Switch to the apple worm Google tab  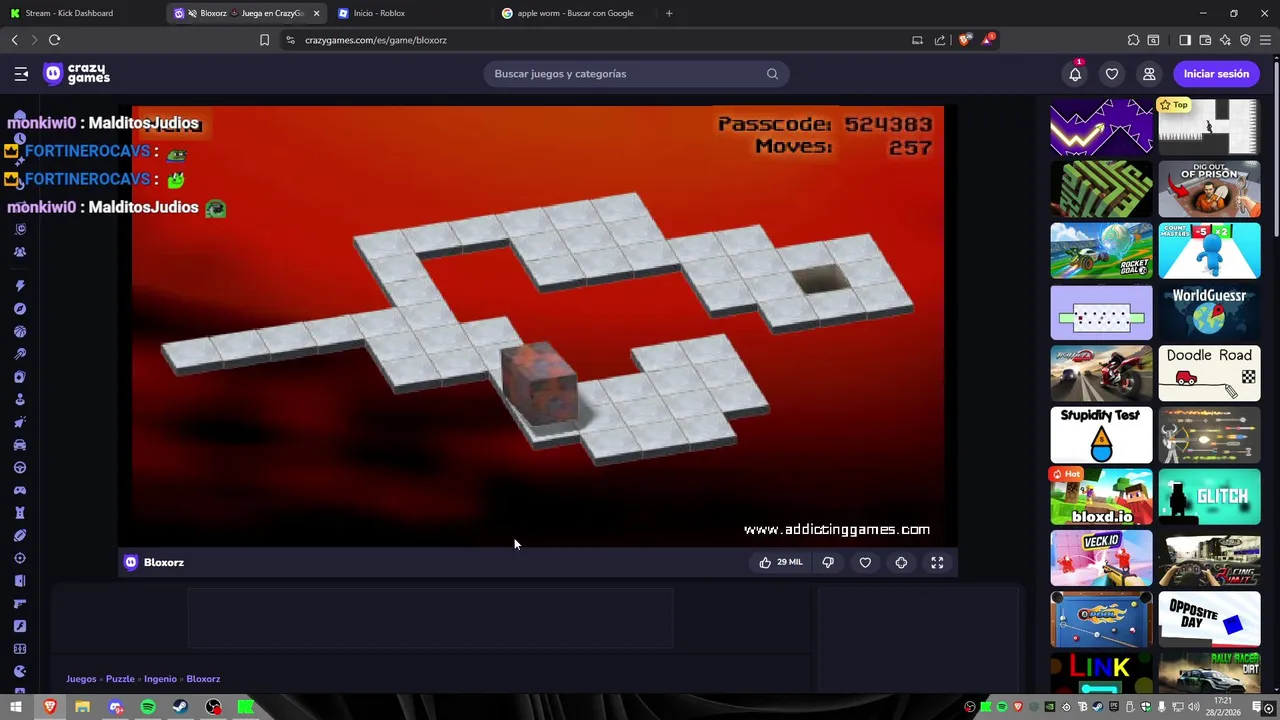(575, 13)
